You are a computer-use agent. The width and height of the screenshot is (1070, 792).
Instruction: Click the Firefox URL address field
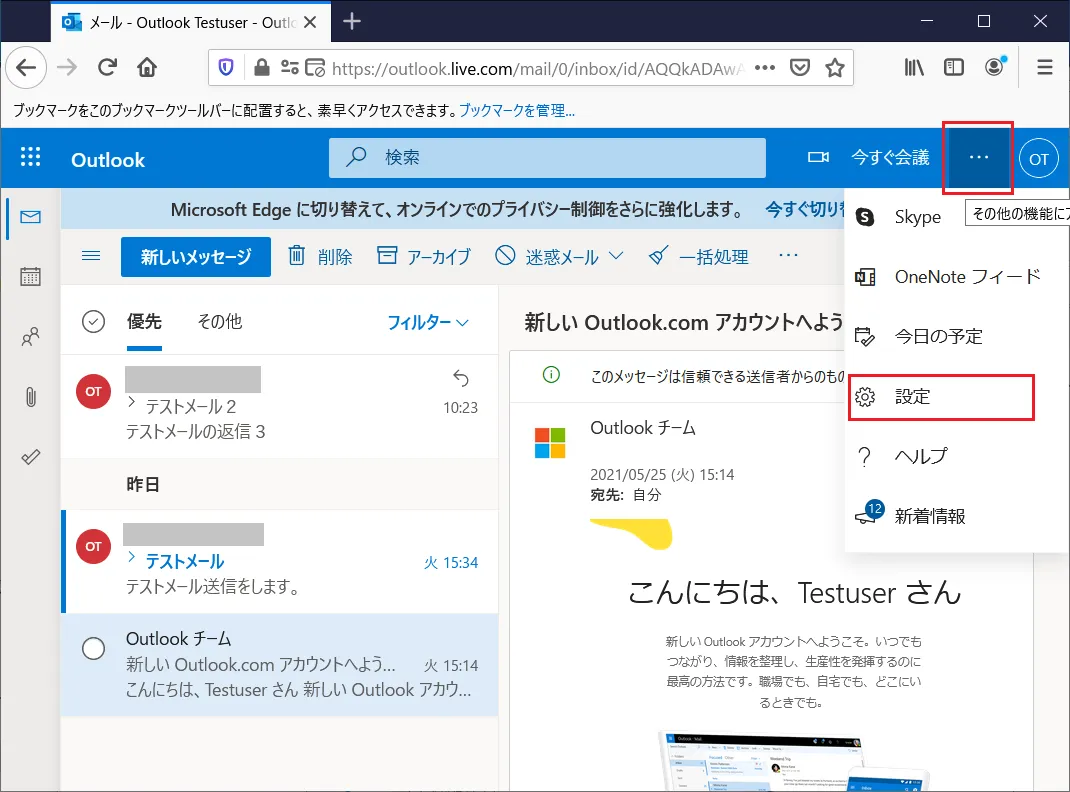[538, 68]
